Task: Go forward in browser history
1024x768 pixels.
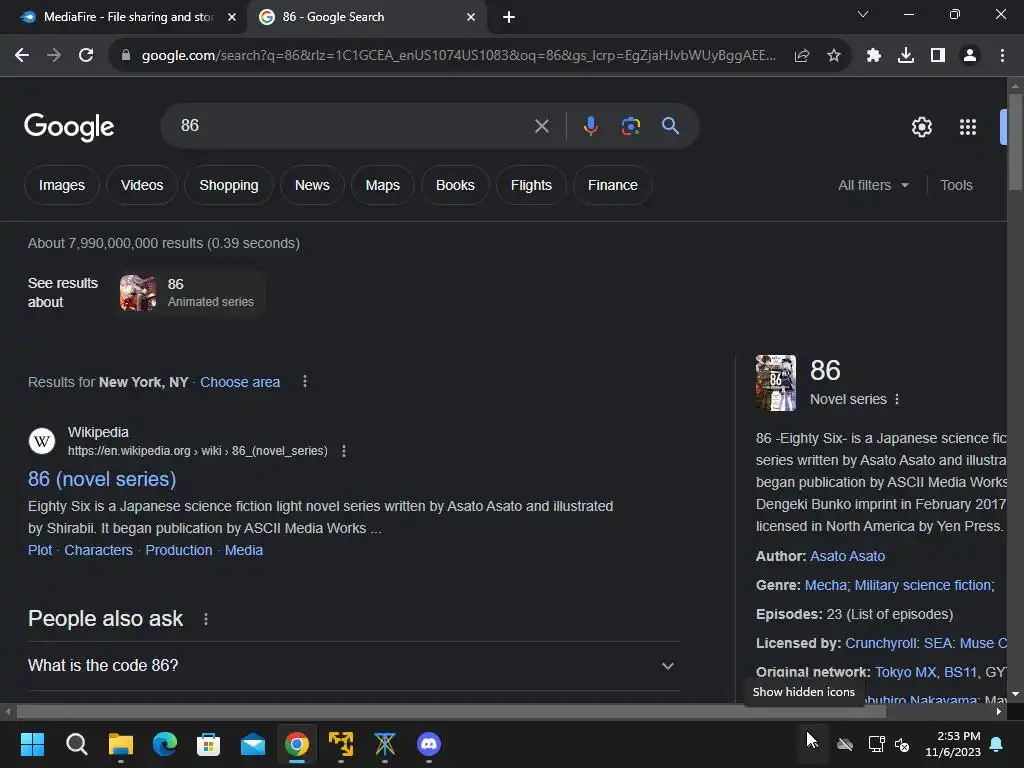Action: (x=54, y=56)
